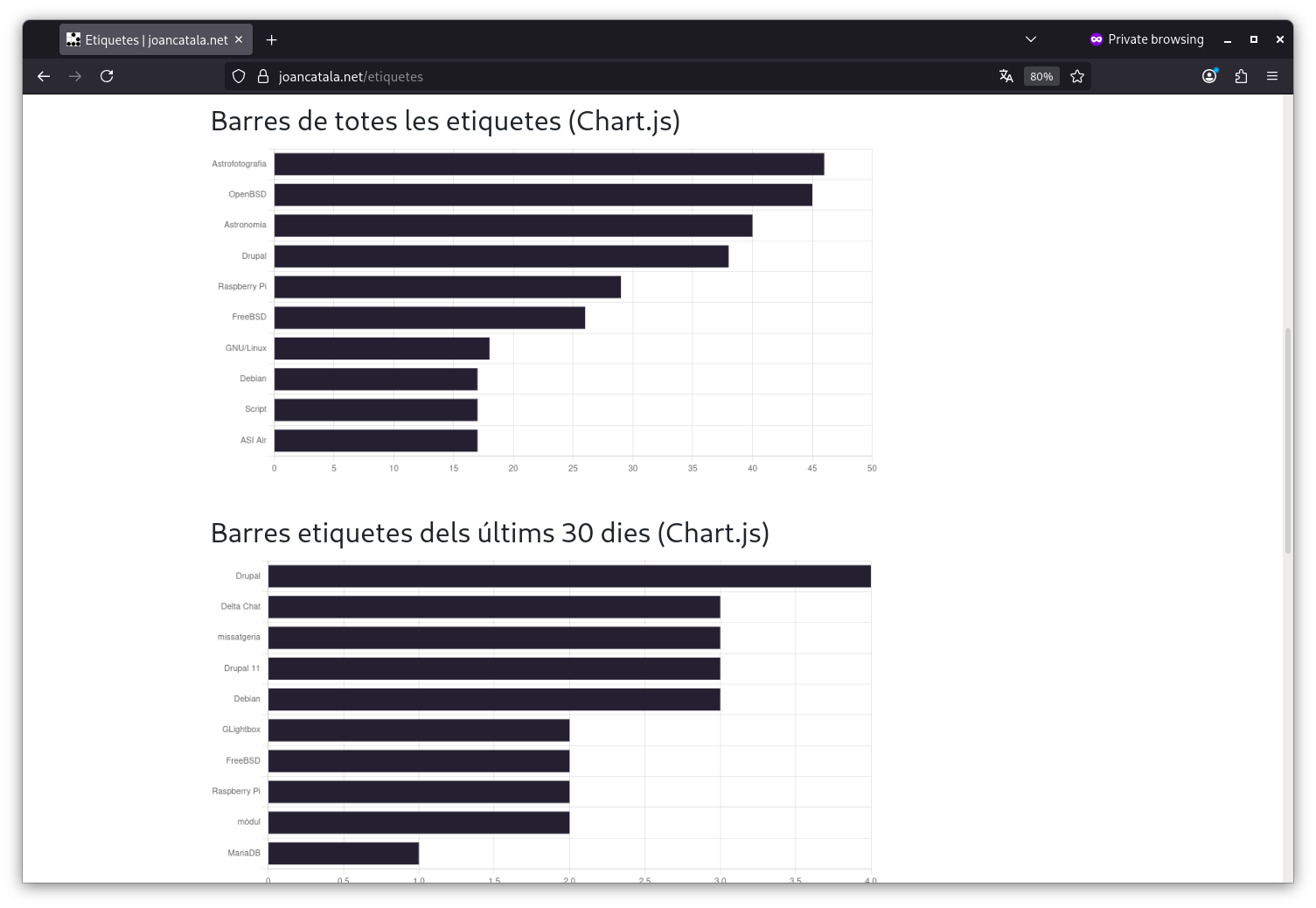1316x908 pixels.
Task: Click the Delta Chat bar in second chart
Action: [494, 606]
